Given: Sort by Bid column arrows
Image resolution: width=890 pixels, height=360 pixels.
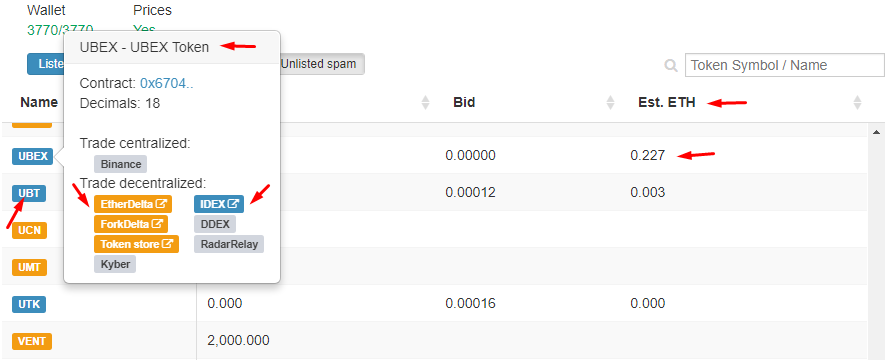Looking at the screenshot, I should click(x=610, y=103).
